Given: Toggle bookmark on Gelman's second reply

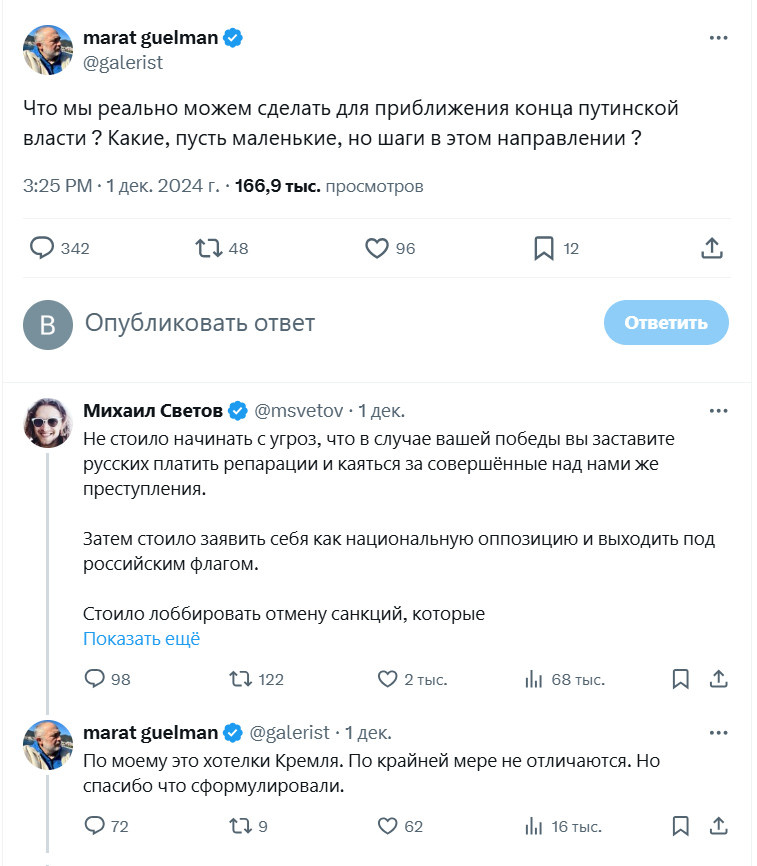Looking at the screenshot, I should (x=680, y=827).
